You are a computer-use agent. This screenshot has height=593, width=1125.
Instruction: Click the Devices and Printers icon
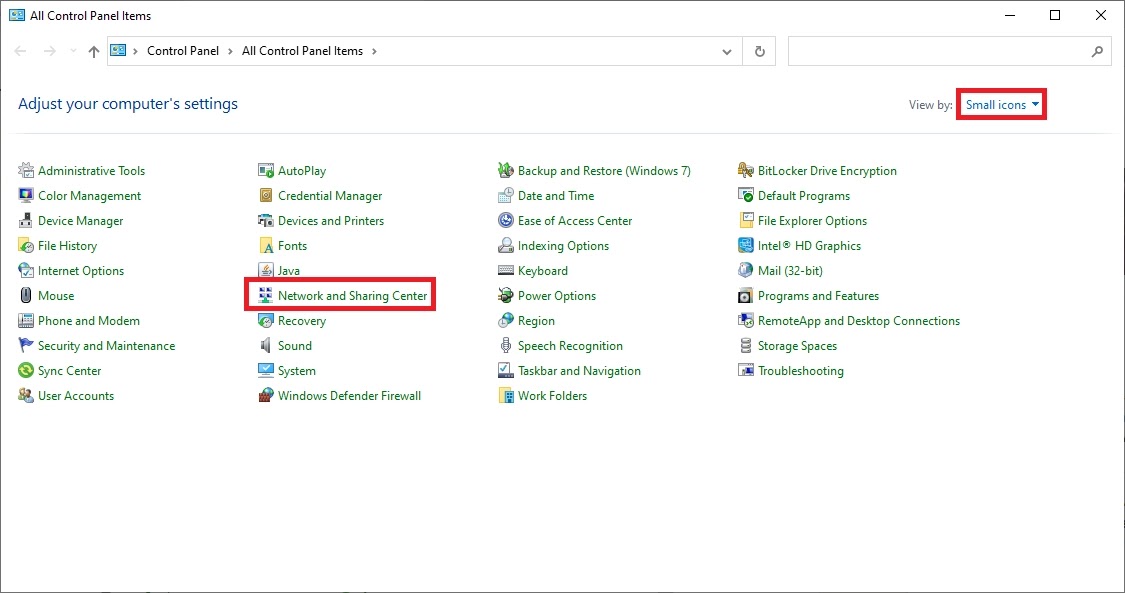pyautogui.click(x=266, y=221)
